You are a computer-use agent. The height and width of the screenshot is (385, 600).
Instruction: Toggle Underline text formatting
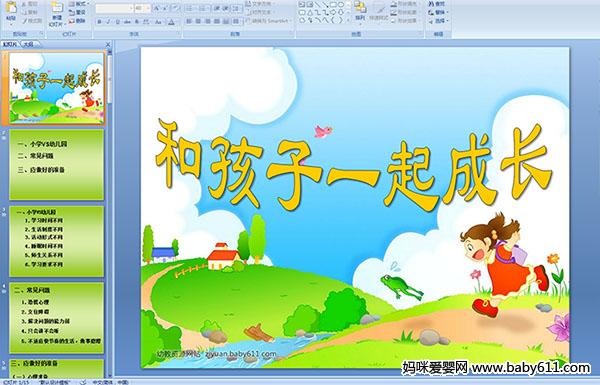(x=117, y=22)
